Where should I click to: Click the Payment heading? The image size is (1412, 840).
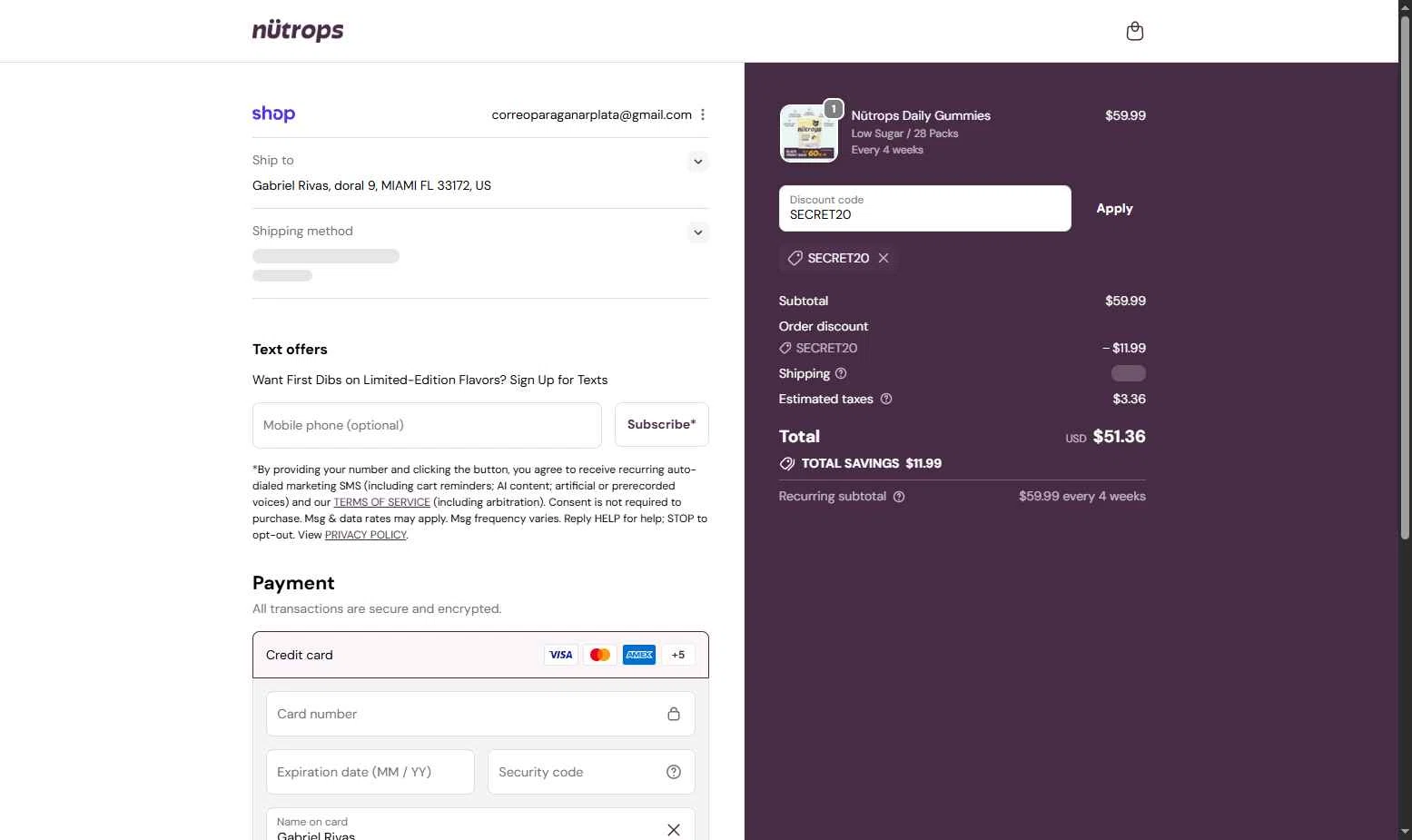click(x=293, y=583)
